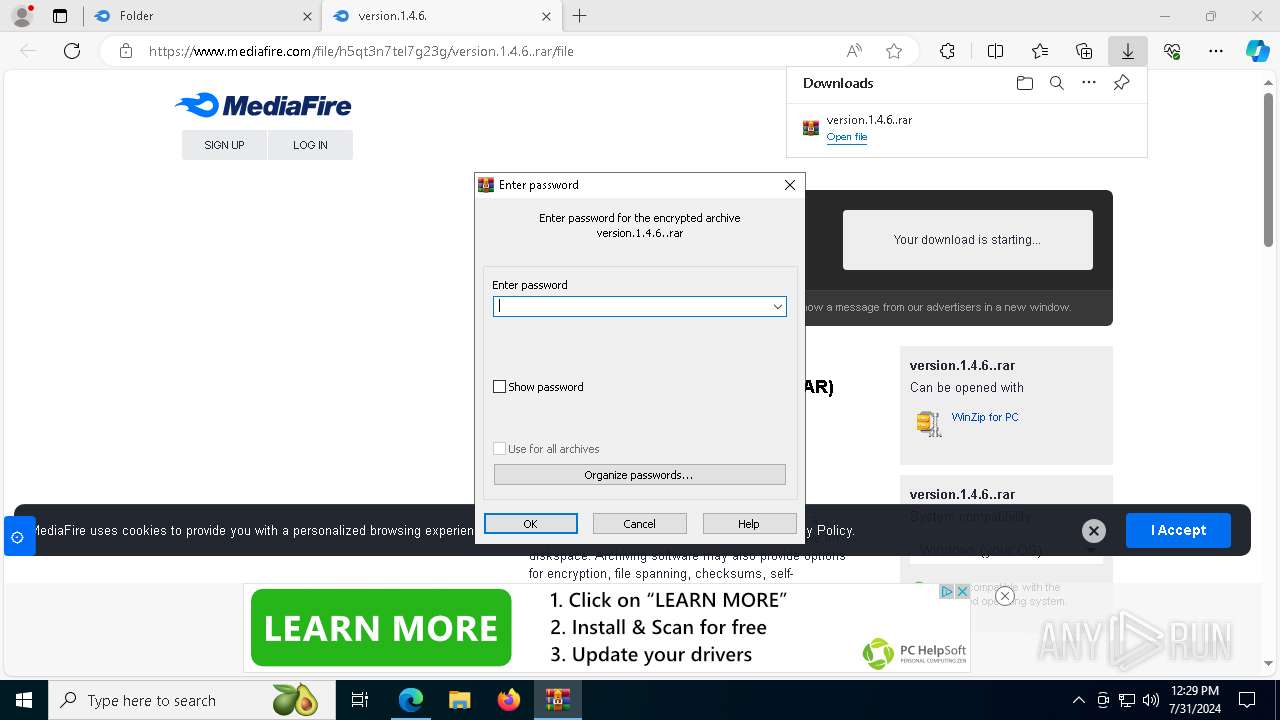
Task: Click the AdChoices icon on the ad
Action: coord(948,592)
